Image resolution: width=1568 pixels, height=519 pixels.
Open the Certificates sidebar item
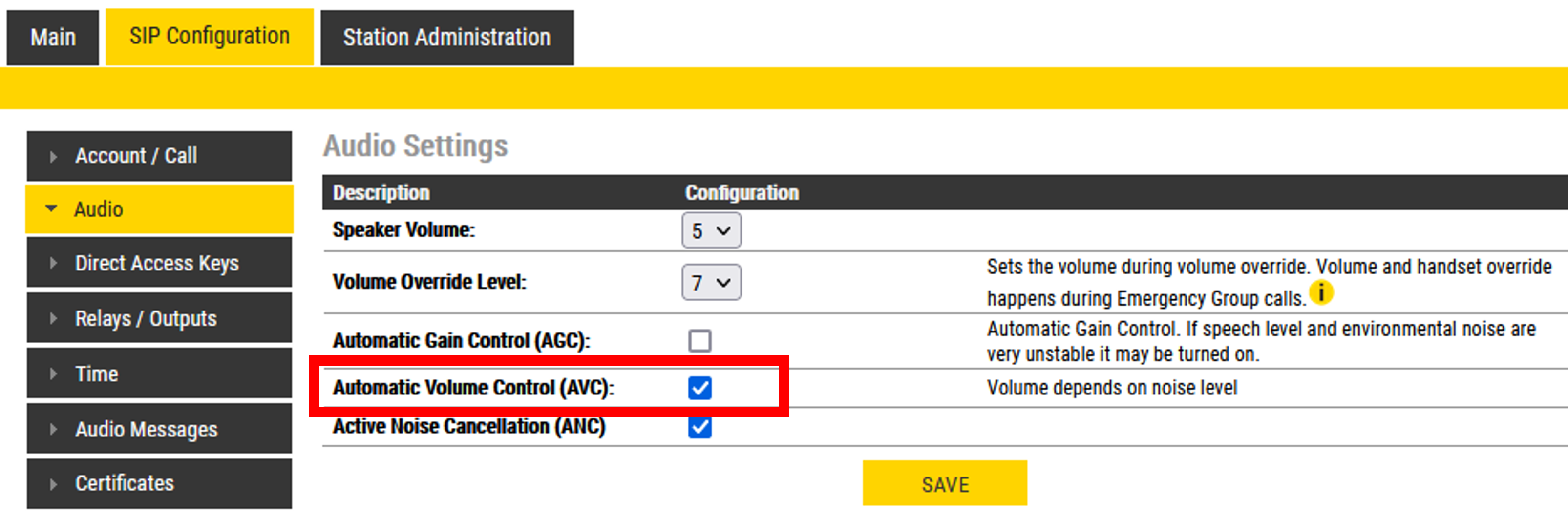125,484
